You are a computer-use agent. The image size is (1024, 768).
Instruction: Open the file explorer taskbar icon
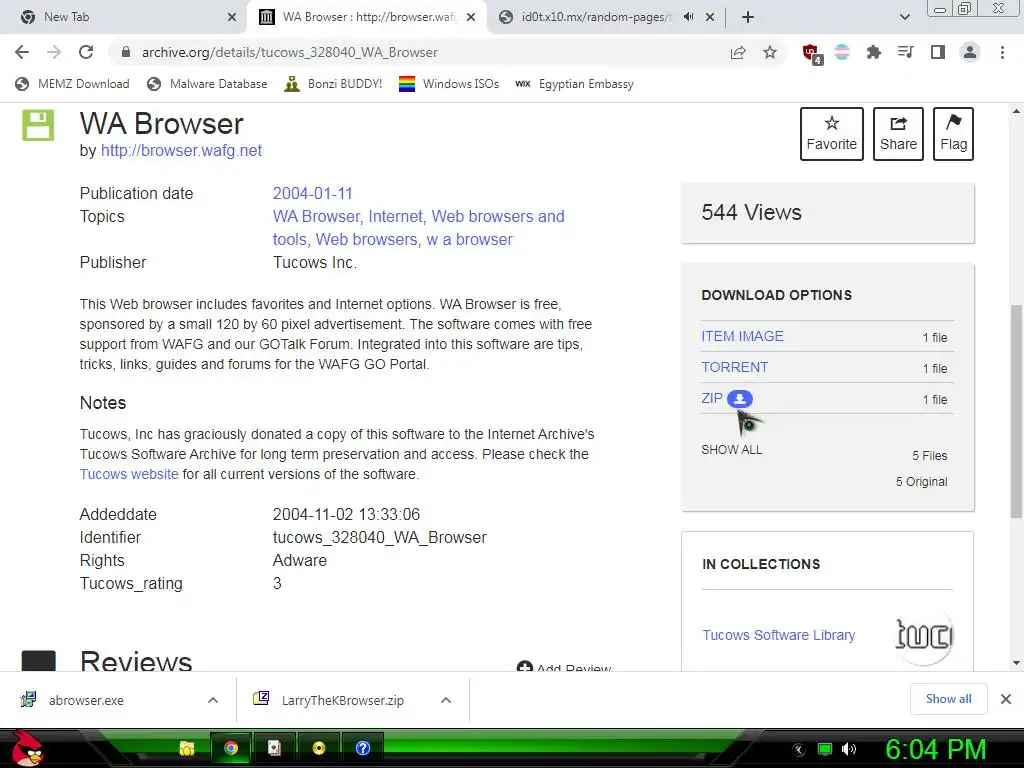coord(187,748)
